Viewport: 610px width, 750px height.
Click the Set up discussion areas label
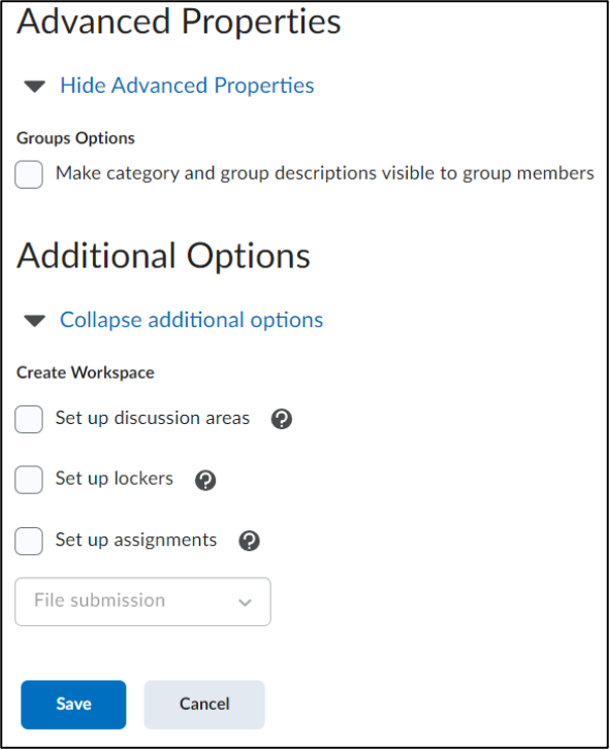click(x=153, y=418)
